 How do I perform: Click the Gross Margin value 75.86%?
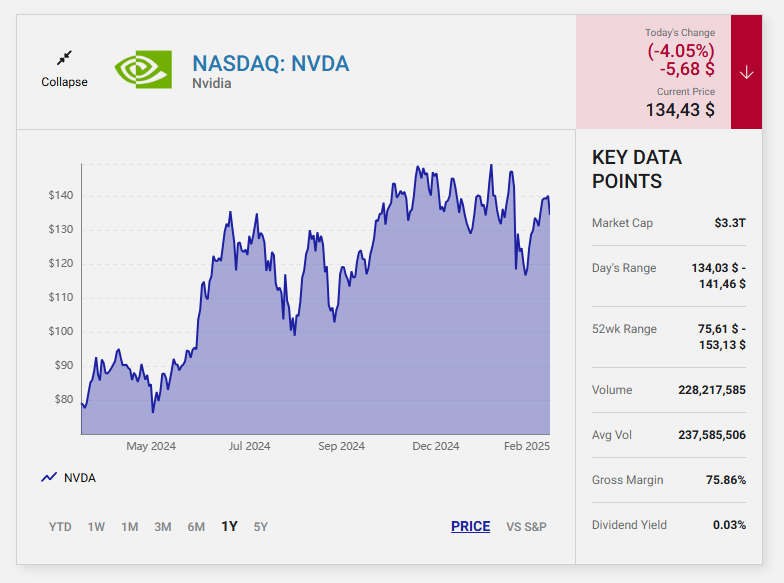(x=726, y=480)
